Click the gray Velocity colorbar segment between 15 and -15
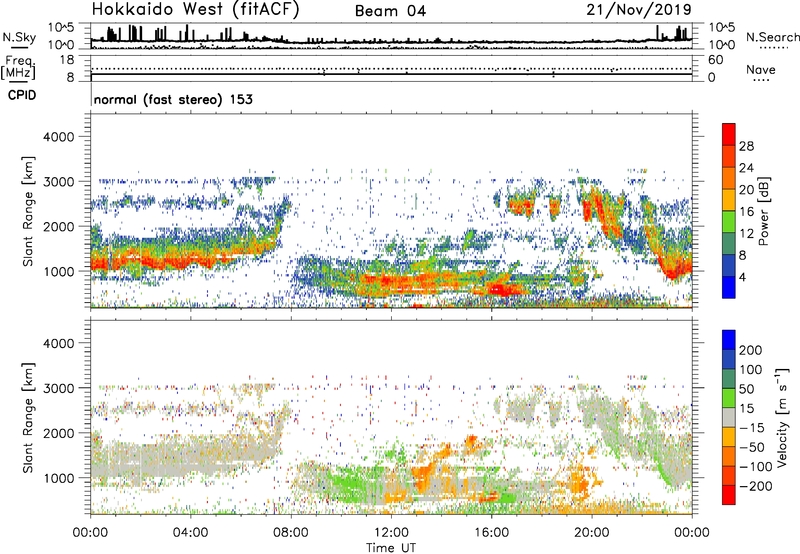 [729, 417]
